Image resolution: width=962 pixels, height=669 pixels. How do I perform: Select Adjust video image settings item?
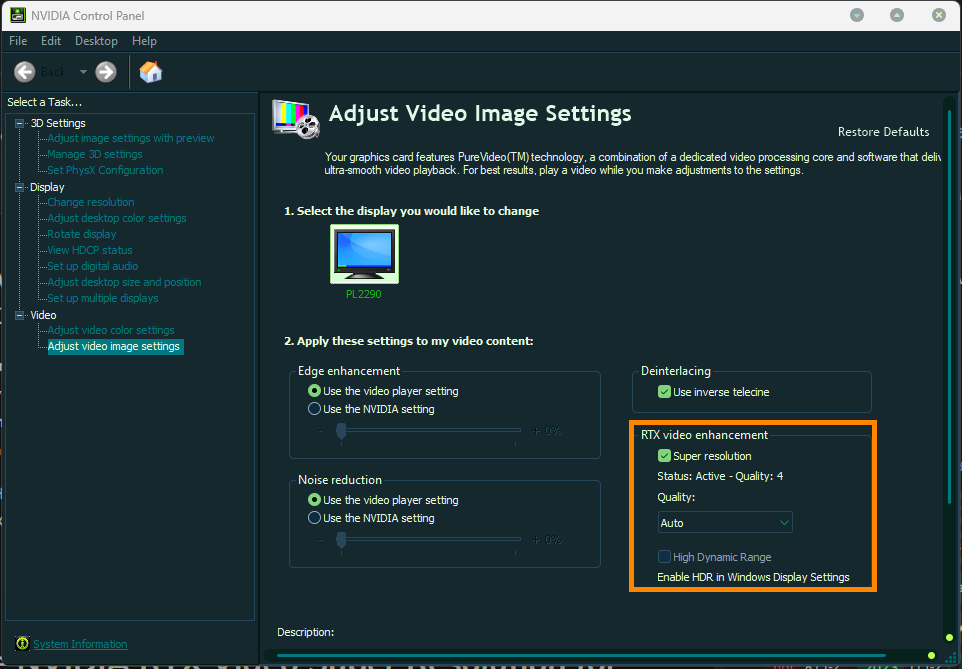114,346
